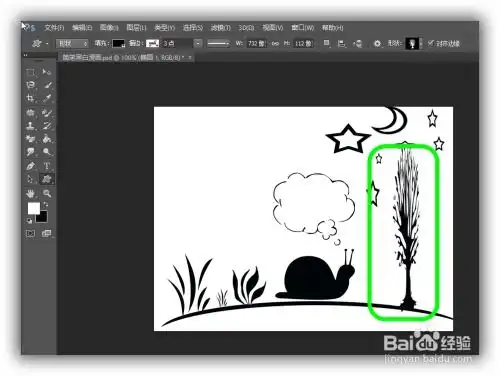
Task: Open the stroke line type dropdown
Action: coord(218,43)
